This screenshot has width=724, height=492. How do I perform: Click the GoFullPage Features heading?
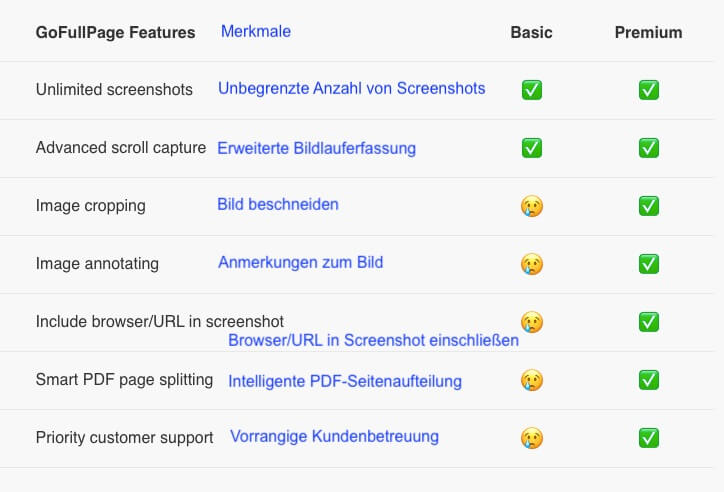tap(115, 33)
